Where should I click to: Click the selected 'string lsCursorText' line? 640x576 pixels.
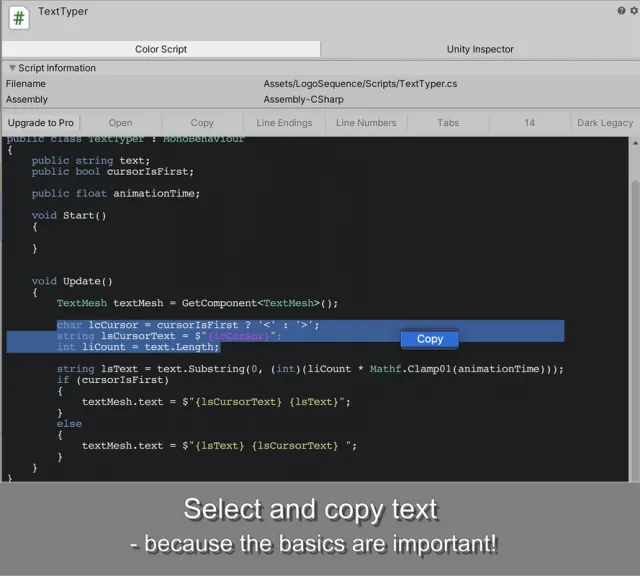(169, 336)
